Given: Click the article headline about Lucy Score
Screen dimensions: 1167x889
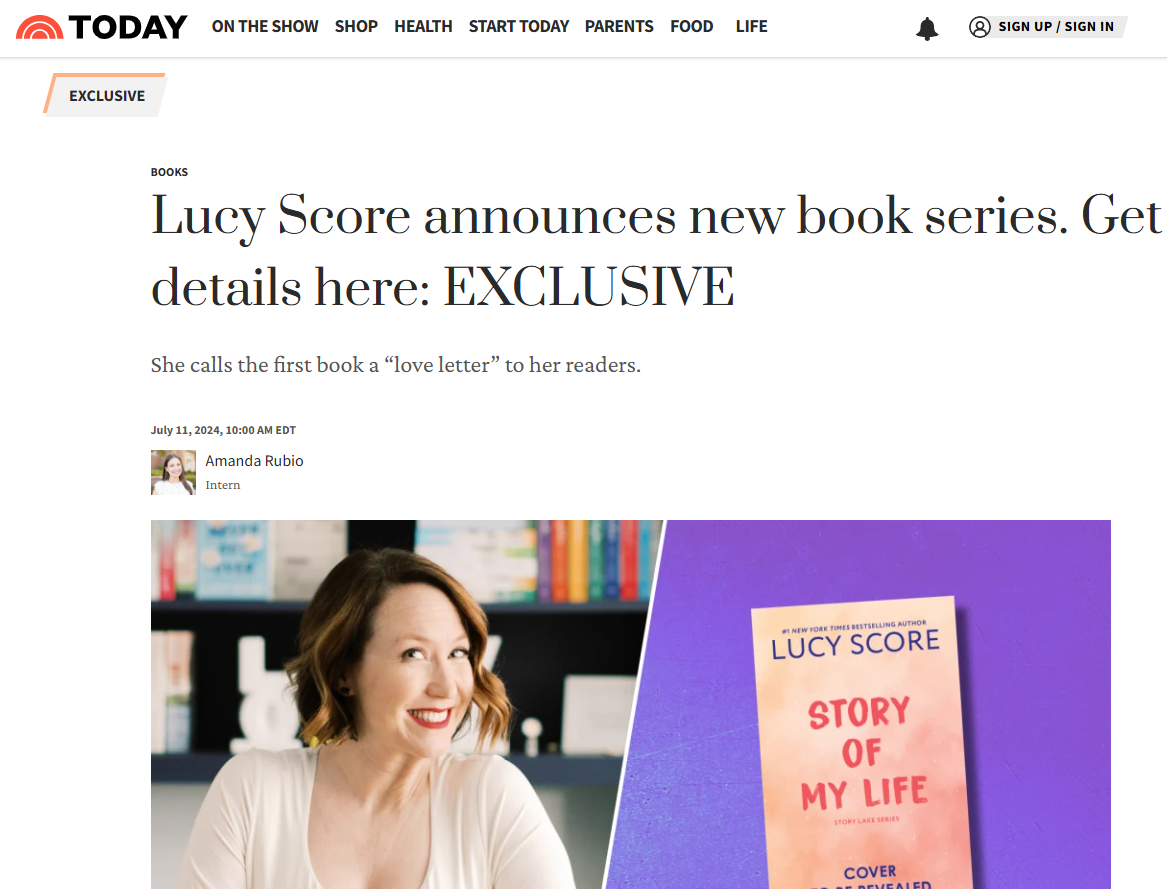Looking at the screenshot, I should (x=655, y=251).
